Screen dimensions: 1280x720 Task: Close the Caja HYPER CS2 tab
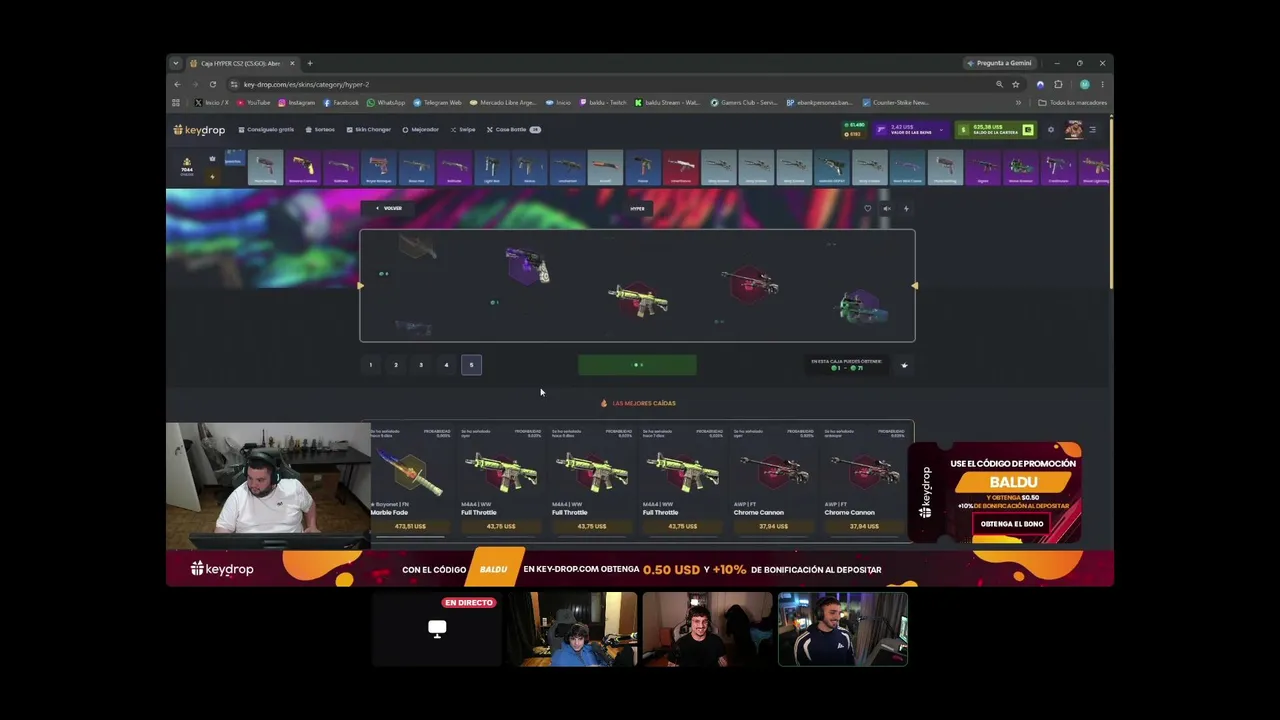[x=294, y=64]
